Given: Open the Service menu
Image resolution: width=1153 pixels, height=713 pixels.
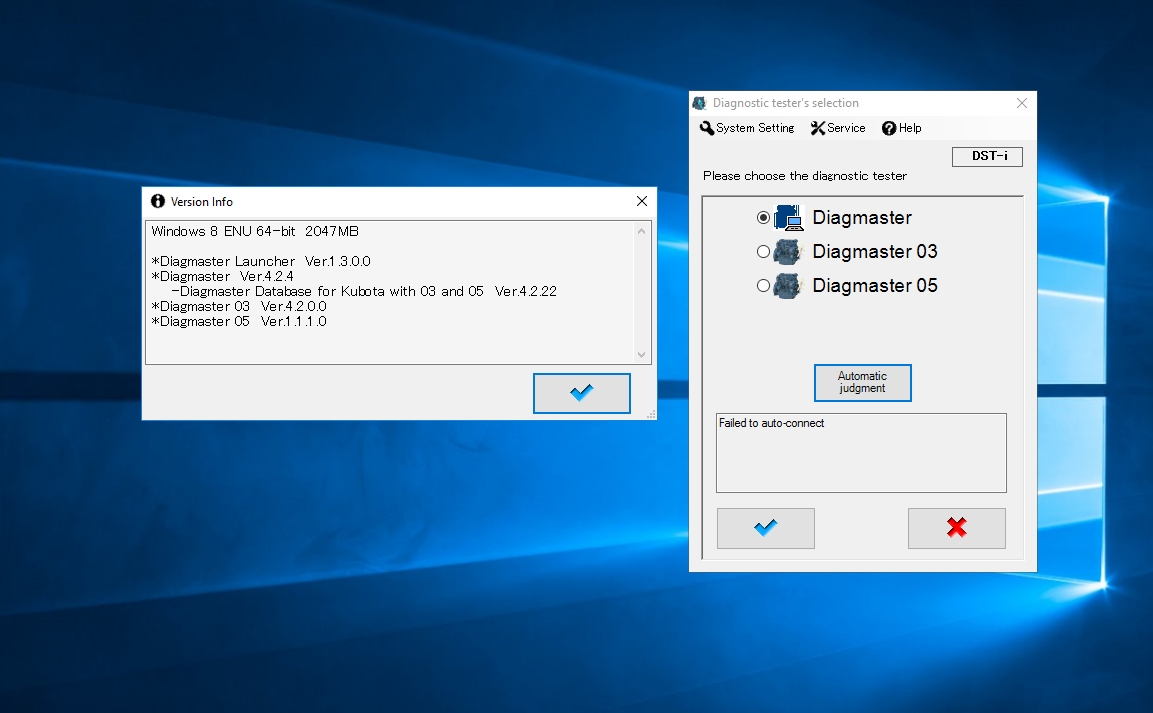Looking at the screenshot, I should tap(846, 128).
